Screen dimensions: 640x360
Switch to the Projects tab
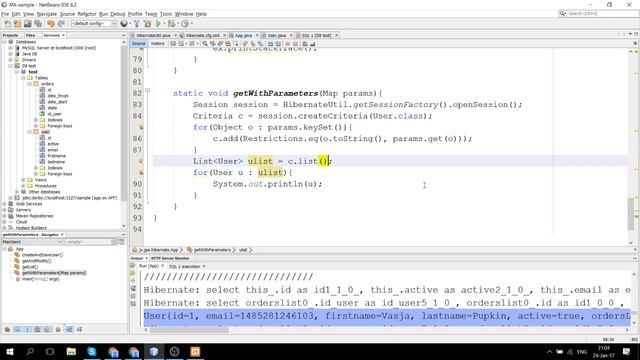[11, 36]
